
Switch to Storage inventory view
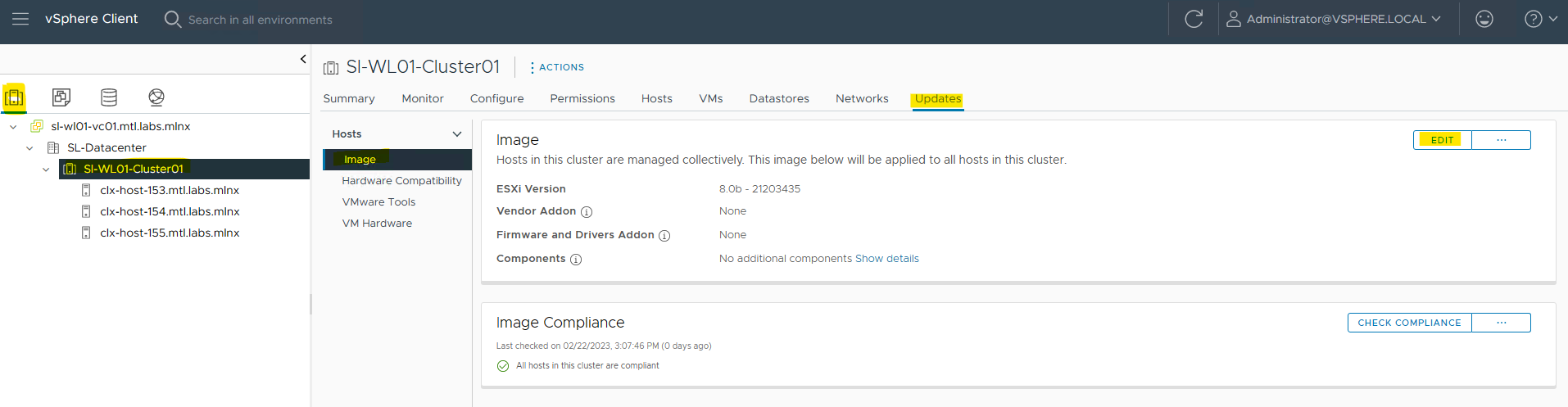point(109,97)
